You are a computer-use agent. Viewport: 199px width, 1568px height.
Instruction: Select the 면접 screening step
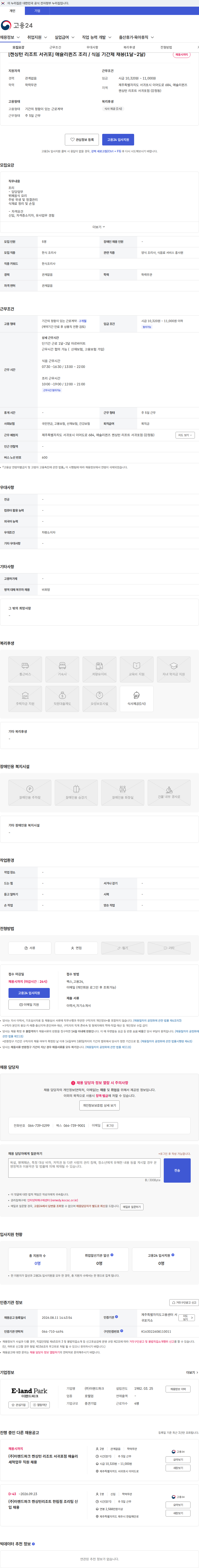point(76,948)
